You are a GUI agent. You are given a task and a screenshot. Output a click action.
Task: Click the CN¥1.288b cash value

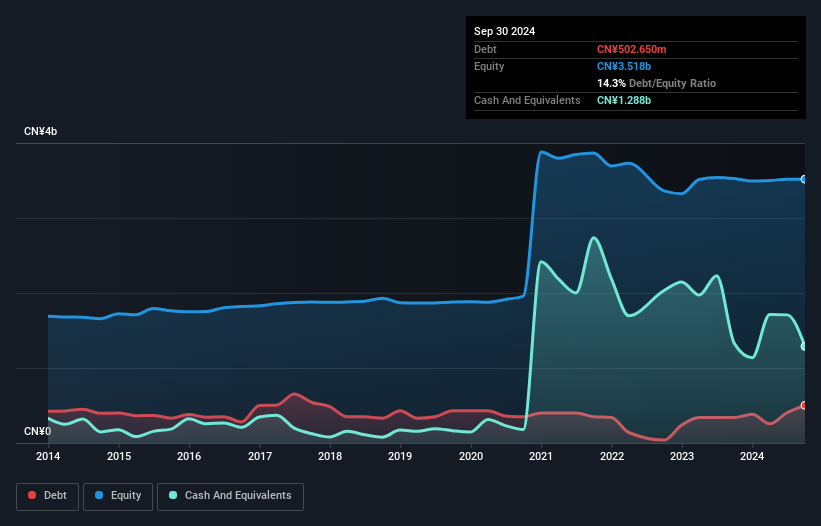click(x=624, y=100)
